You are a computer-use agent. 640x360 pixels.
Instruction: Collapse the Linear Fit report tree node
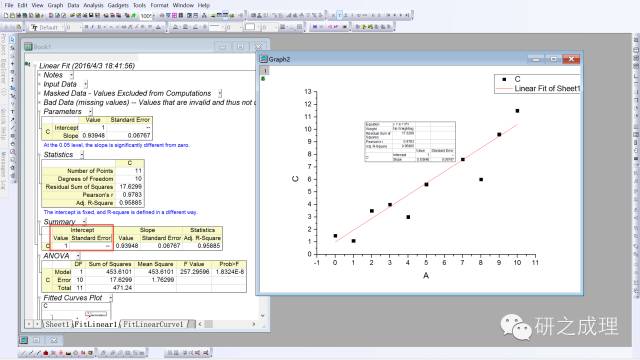[x=35, y=66]
